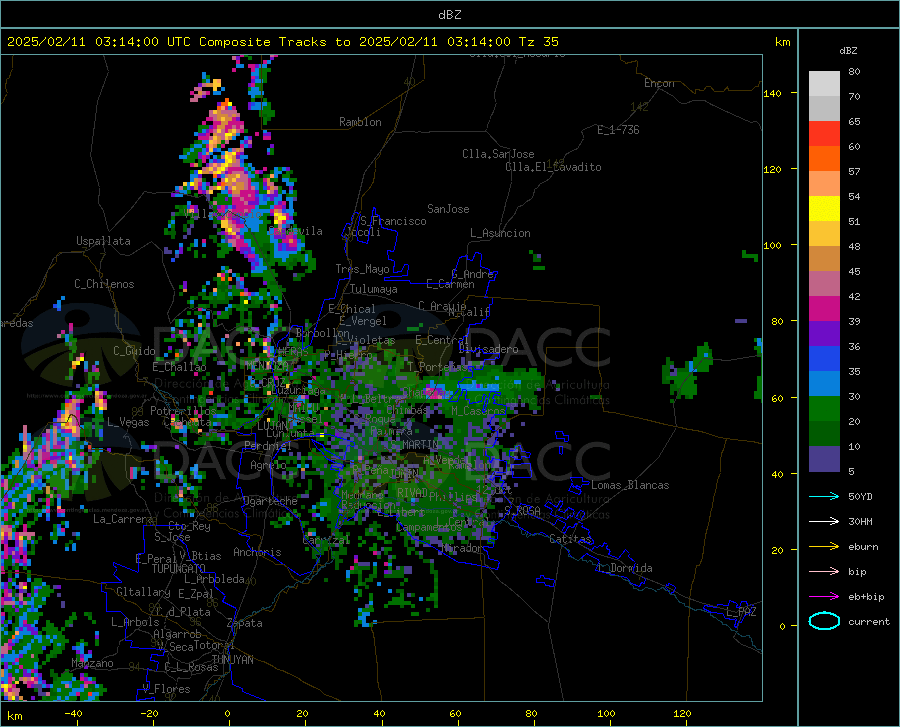Click the bip pink arrow legend icon
The width and height of the screenshot is (900, 727).
point(824,572)
